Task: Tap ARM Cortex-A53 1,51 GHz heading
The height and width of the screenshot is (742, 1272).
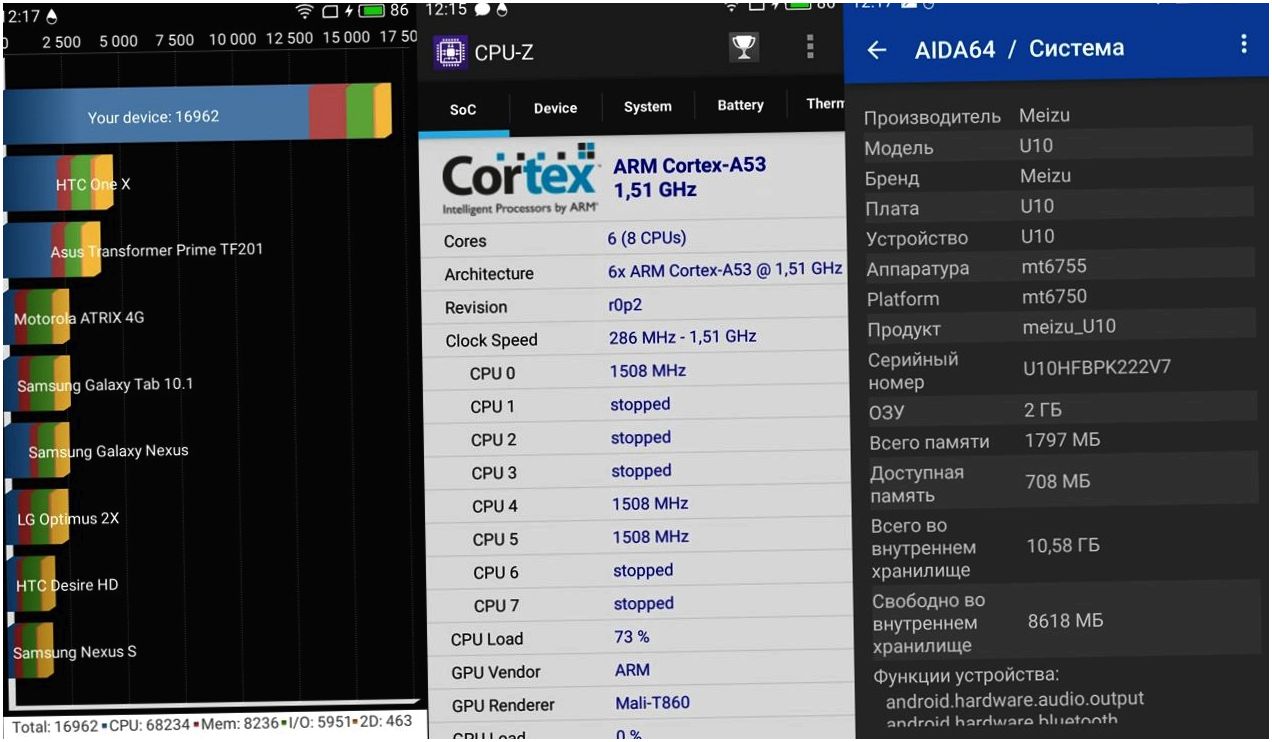Action: 689,177
